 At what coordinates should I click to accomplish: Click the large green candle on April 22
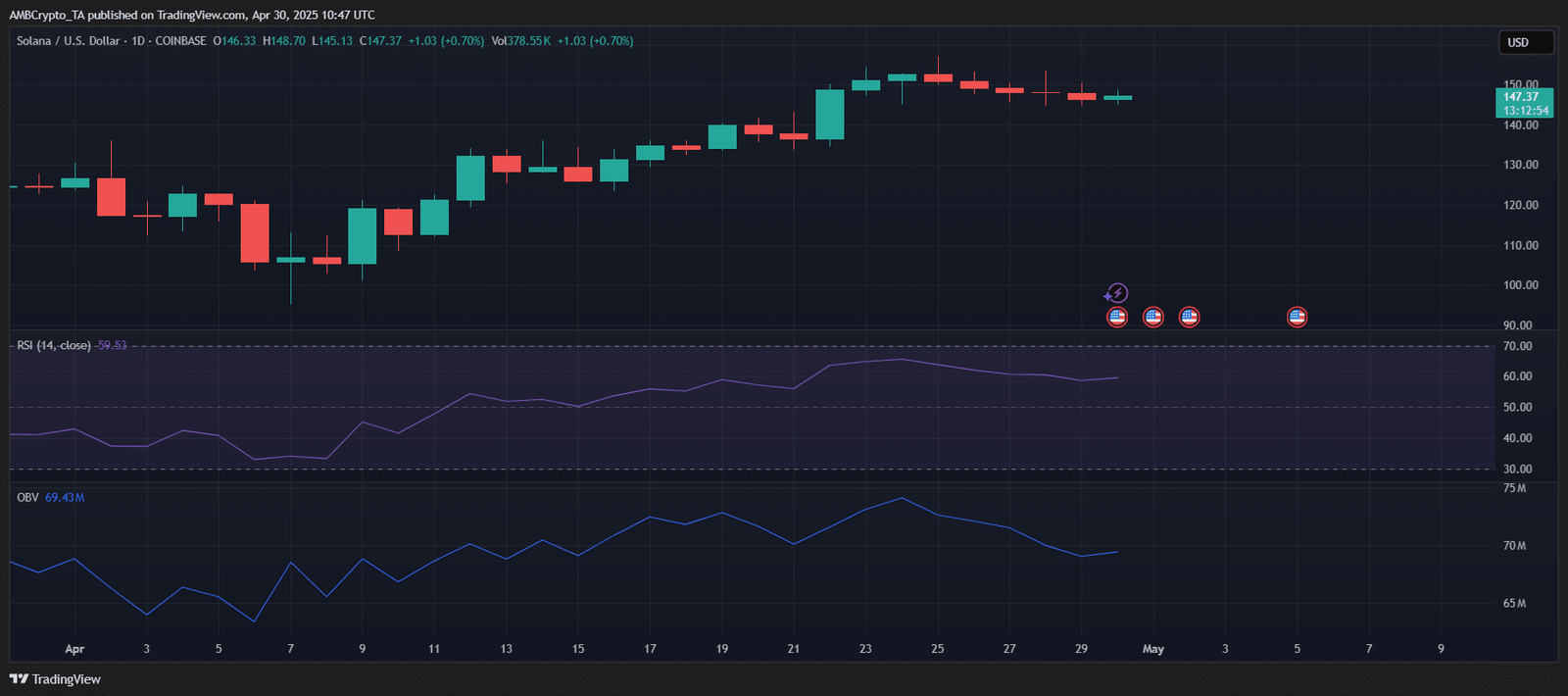tap(830, 115)
